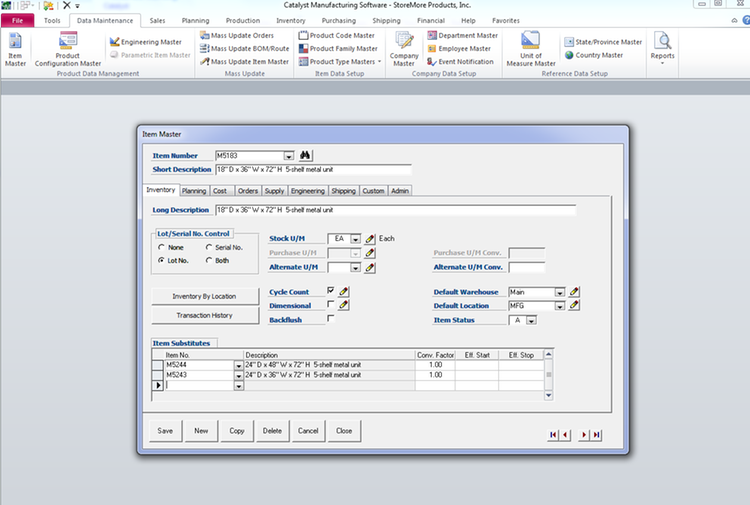Select the Both lot/serial option
The width and height of the screenshot is (750, 505).
209,260
